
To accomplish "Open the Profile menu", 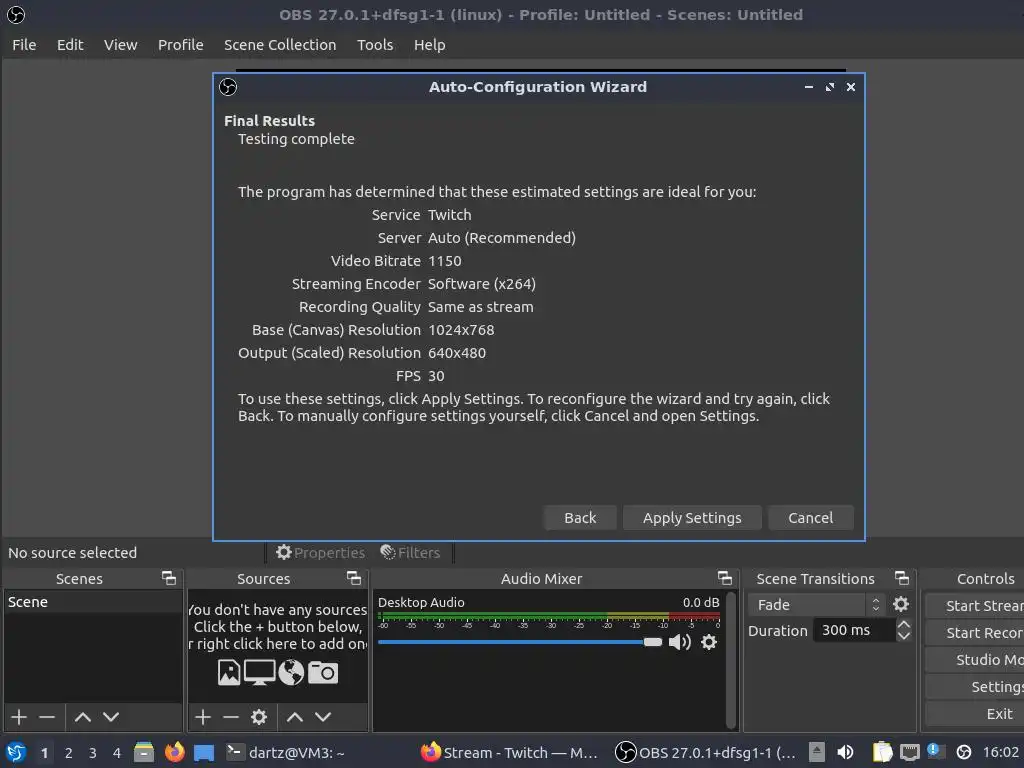I will 181,45.
